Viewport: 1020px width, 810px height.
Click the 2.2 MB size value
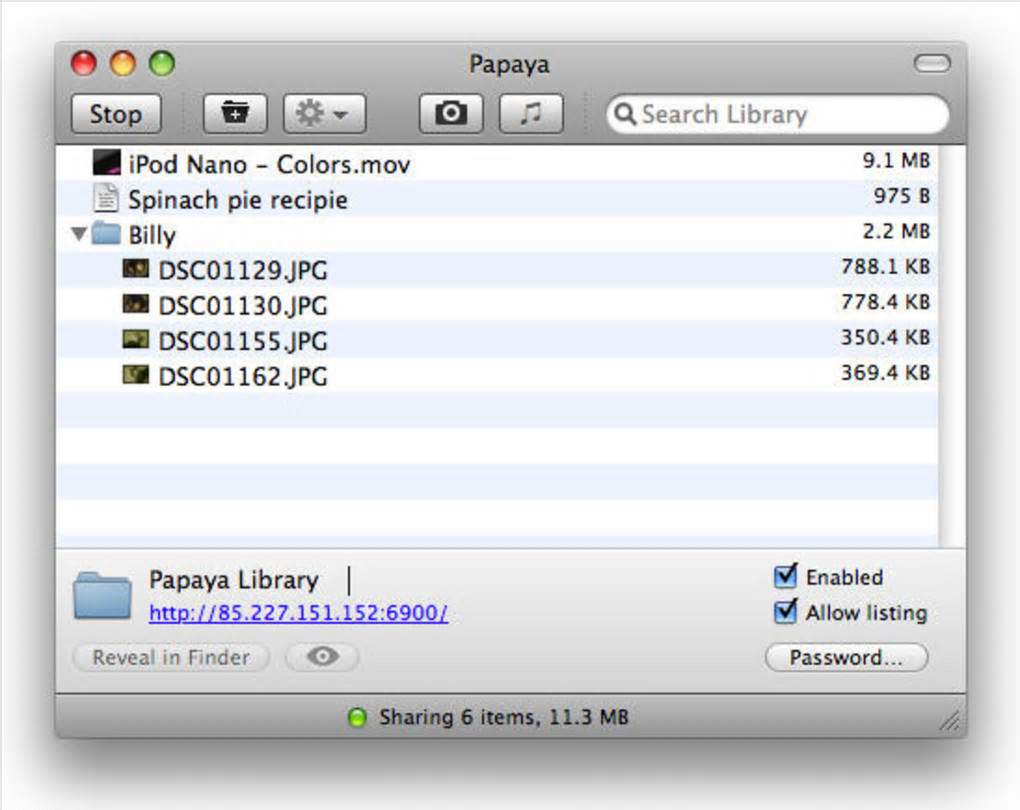896,231
